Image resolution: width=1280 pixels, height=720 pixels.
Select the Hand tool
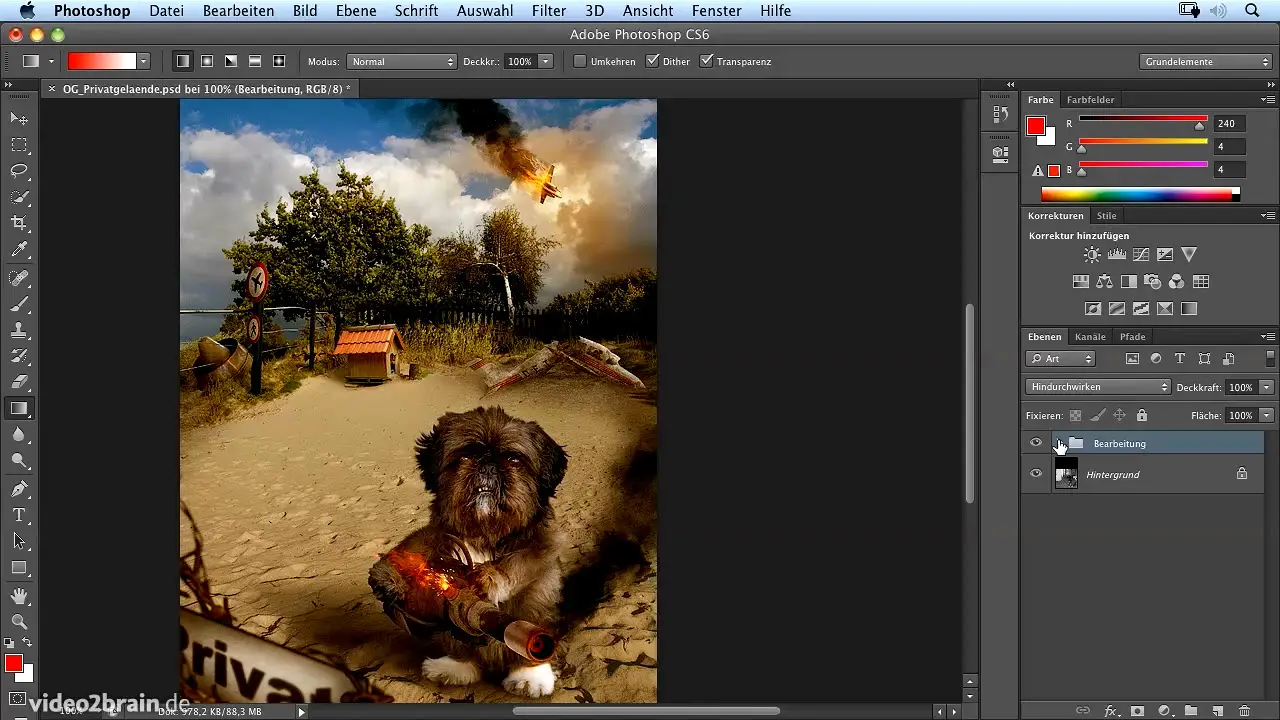click(x=19, y=596)
